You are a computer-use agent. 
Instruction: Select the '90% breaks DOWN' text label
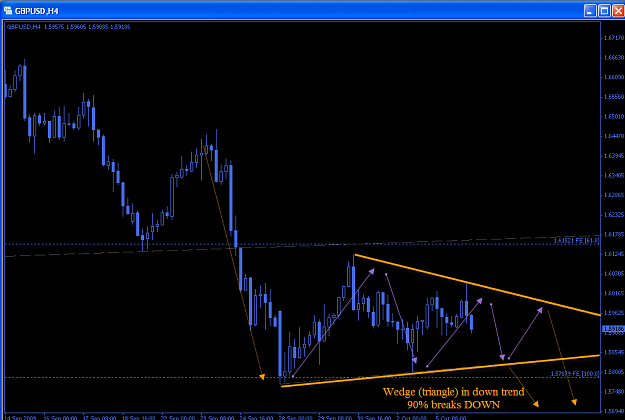click(453, 405)
